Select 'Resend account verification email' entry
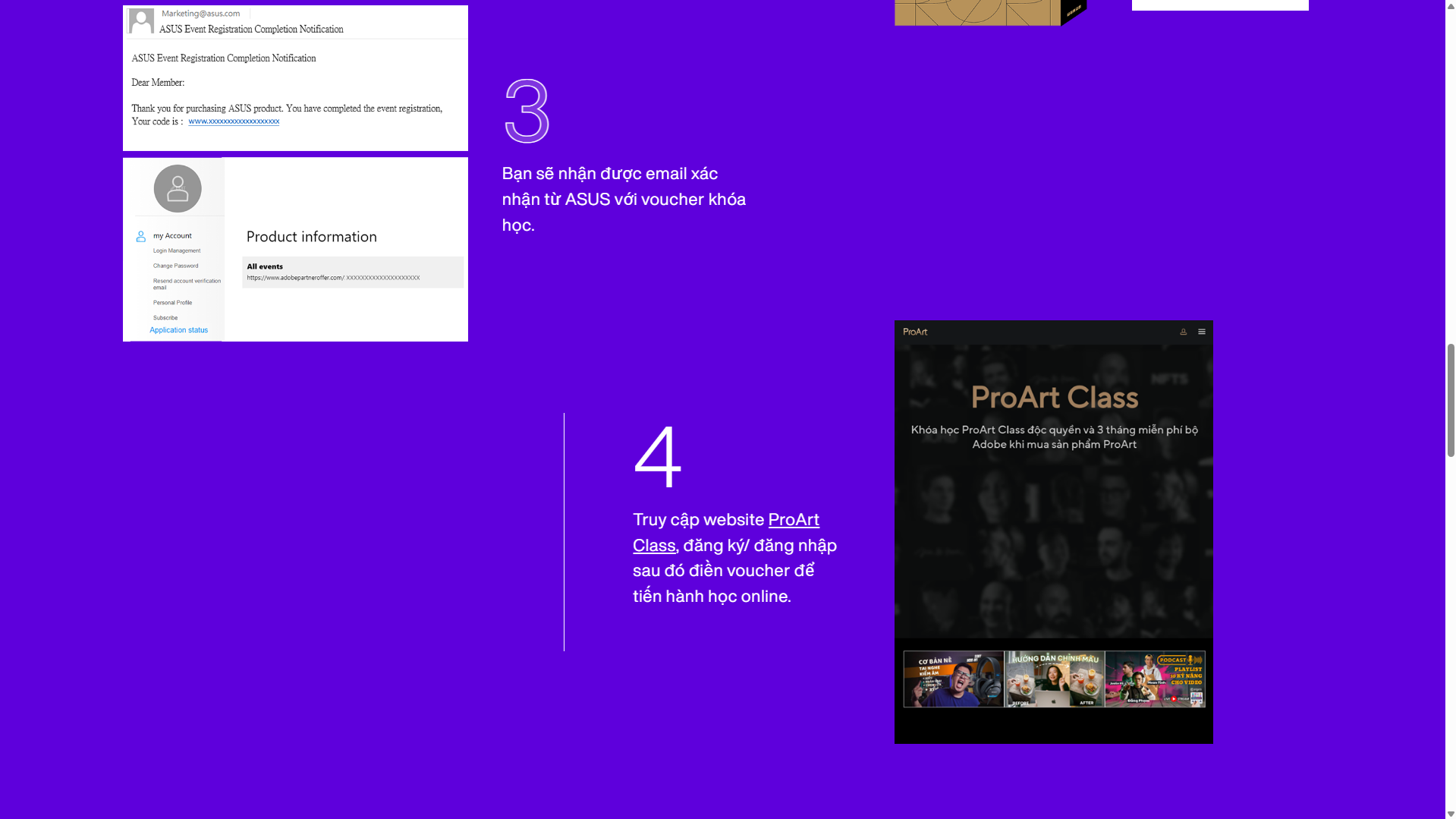Image resolution: width=1456 pixels, height=819 pixels. pos(187,284)
